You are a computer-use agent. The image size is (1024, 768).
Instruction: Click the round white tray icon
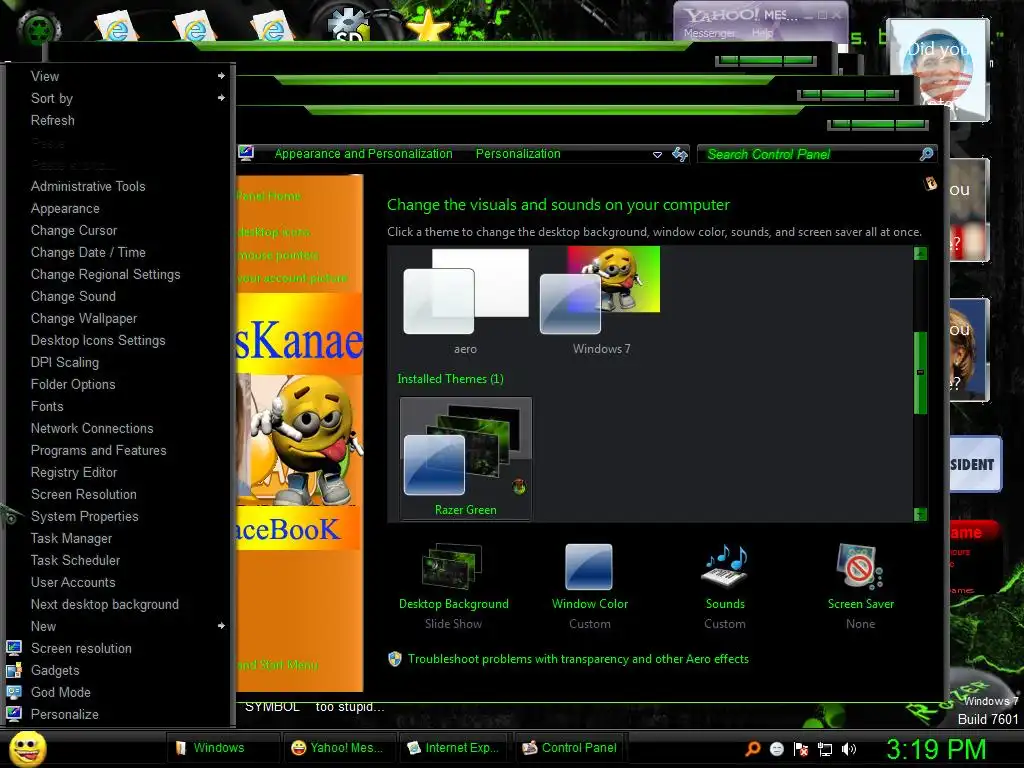776,749
